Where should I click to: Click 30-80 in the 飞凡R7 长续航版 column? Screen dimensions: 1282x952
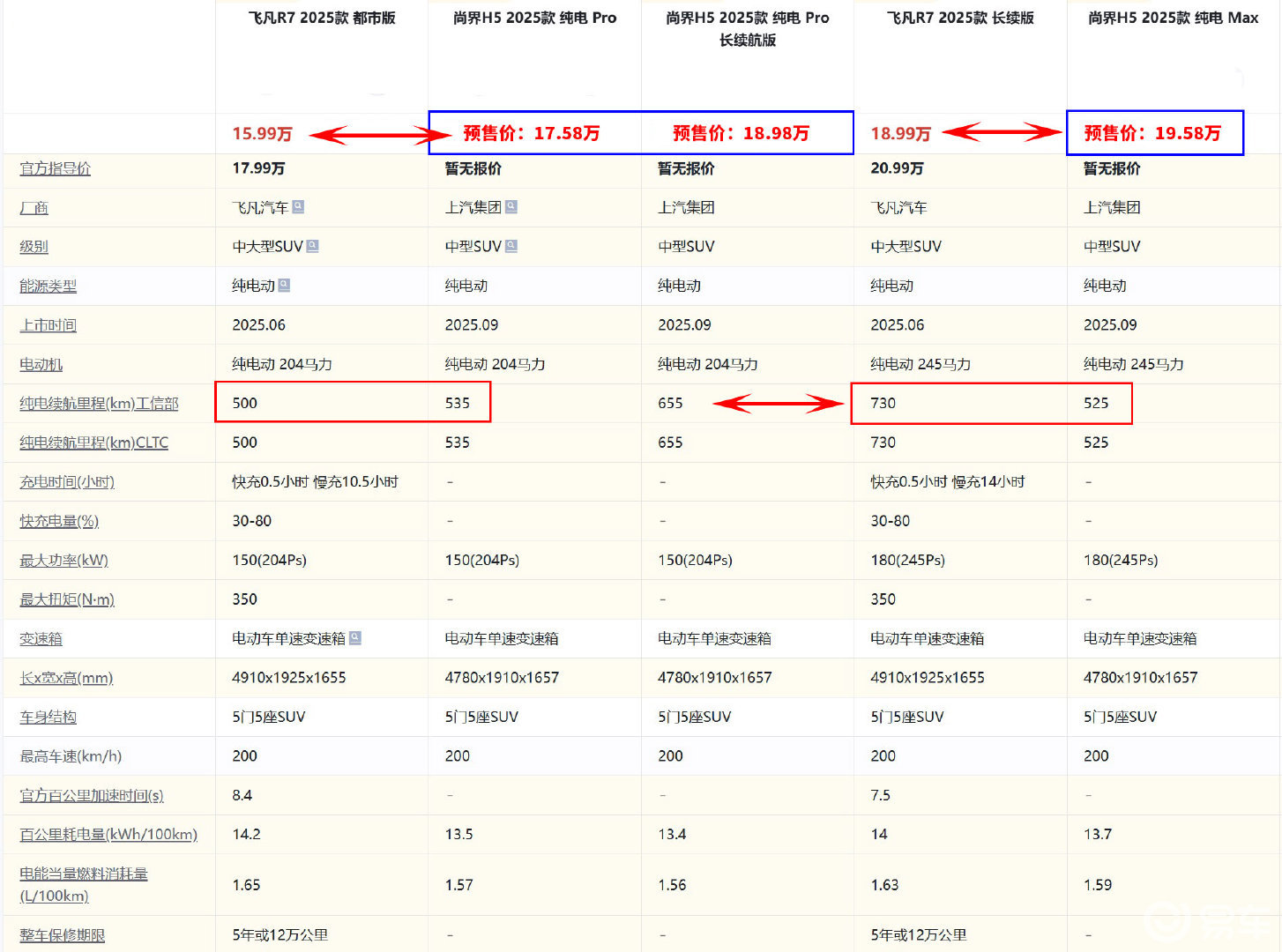click(890, 521)
